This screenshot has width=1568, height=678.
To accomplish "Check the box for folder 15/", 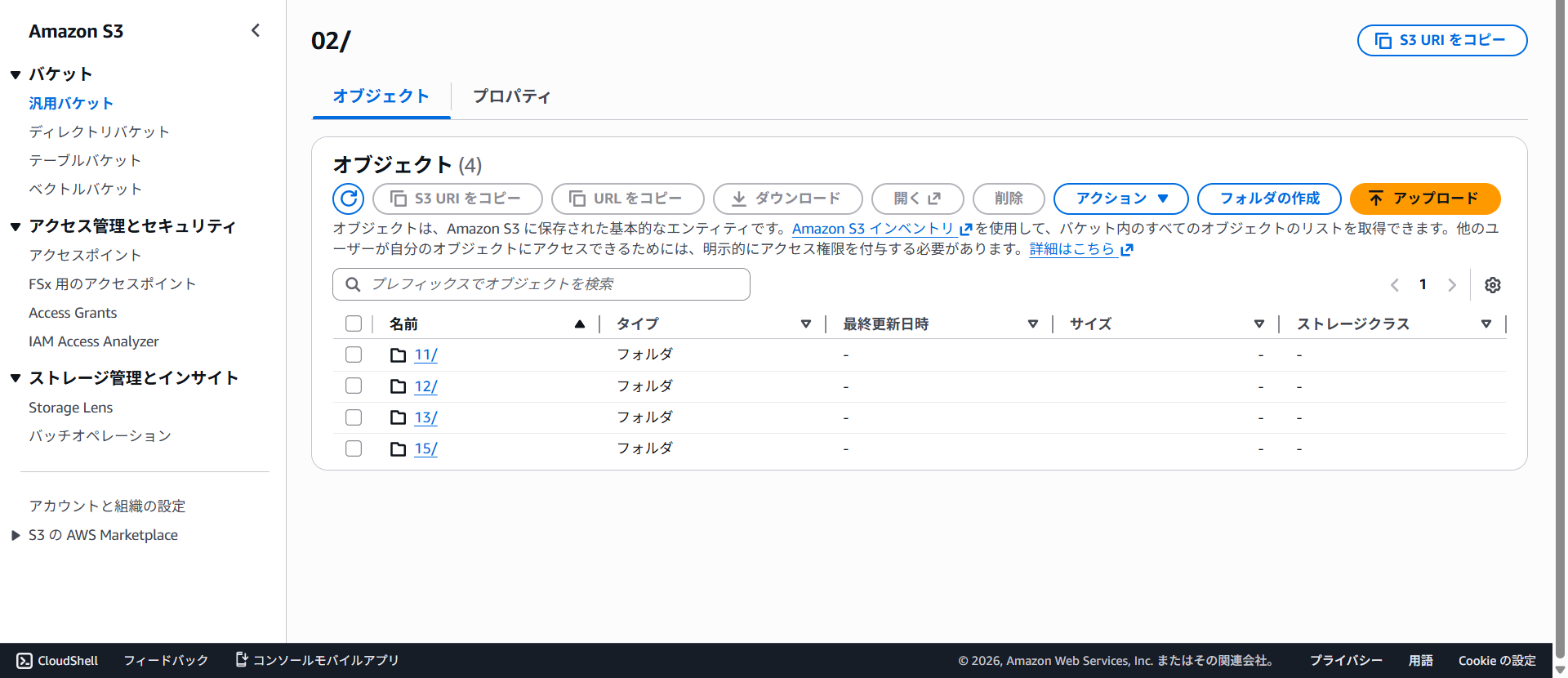I will pyautogui.click(x=354, y=448).
